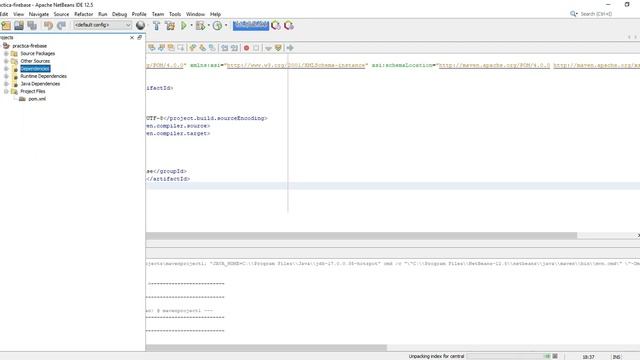
Task: Minimize the Projects panel window group
Action: 140,38
